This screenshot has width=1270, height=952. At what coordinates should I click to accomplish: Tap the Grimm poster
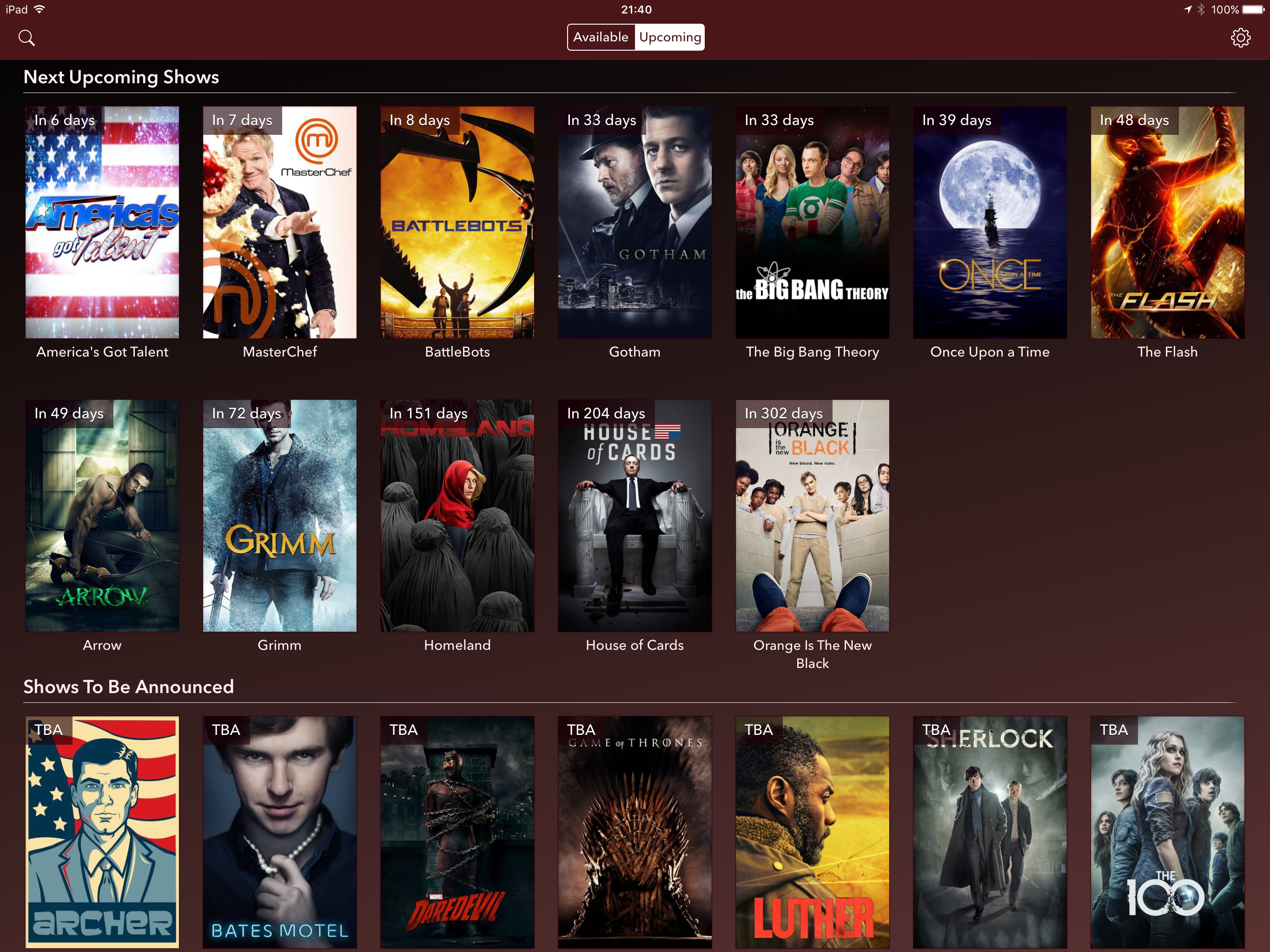pos(279,516)
